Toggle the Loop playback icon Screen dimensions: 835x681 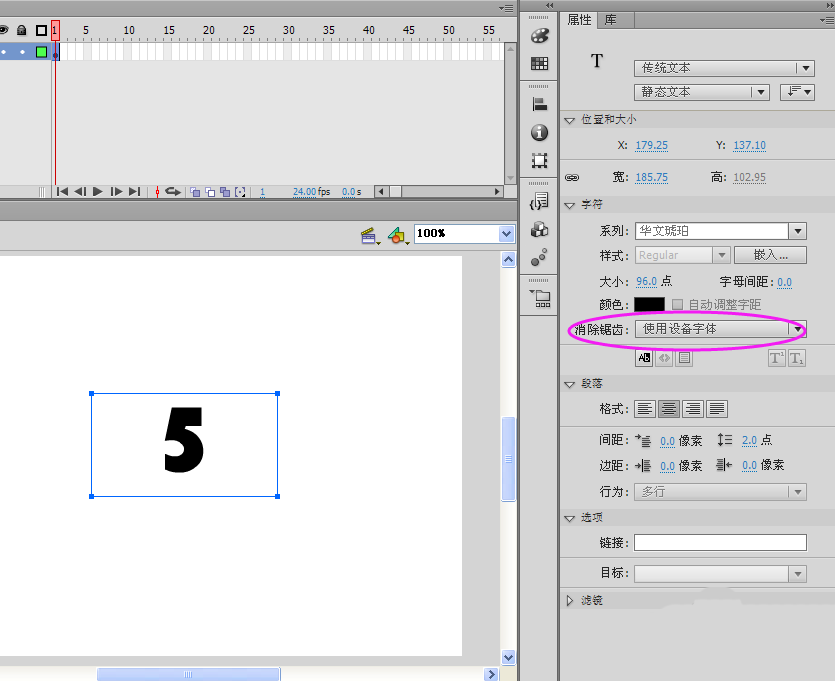click(x=173, y=192)
